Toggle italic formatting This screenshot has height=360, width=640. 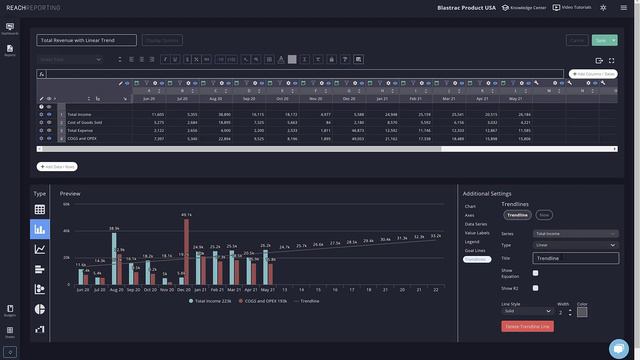tap(165, 60)
